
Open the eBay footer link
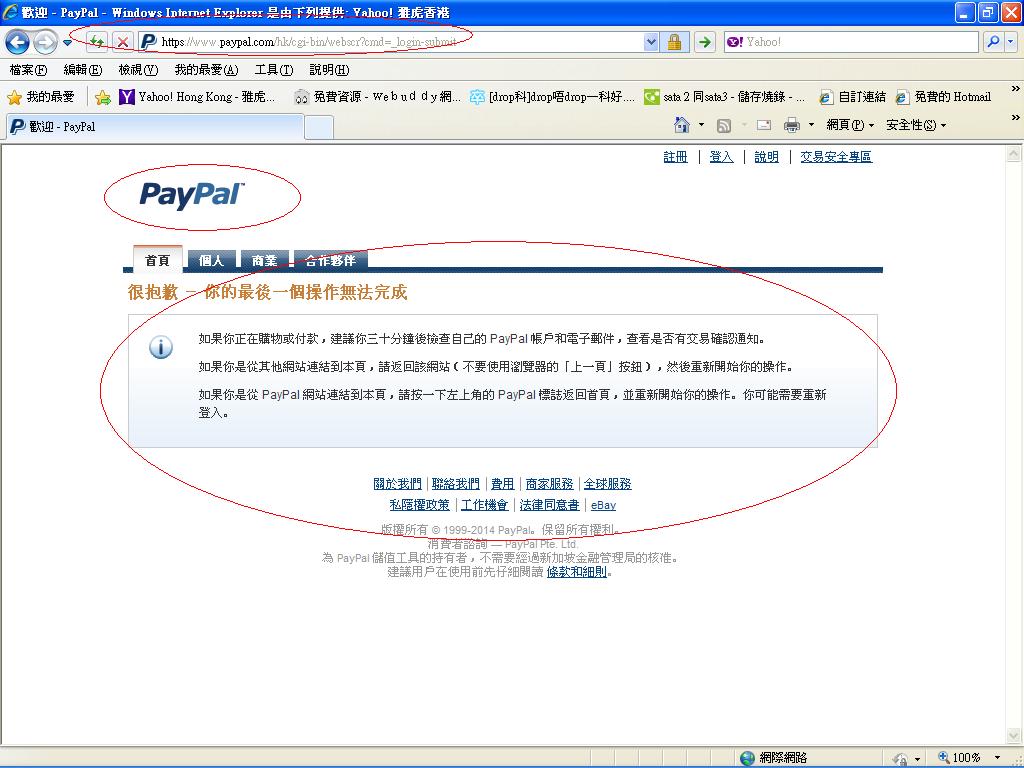point(603,505)
